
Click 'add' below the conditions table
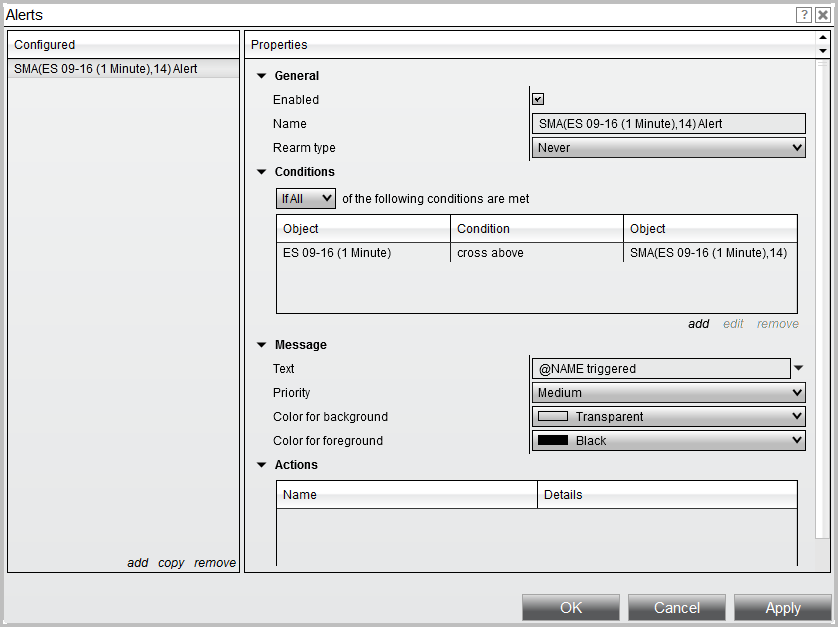[699, 323]
